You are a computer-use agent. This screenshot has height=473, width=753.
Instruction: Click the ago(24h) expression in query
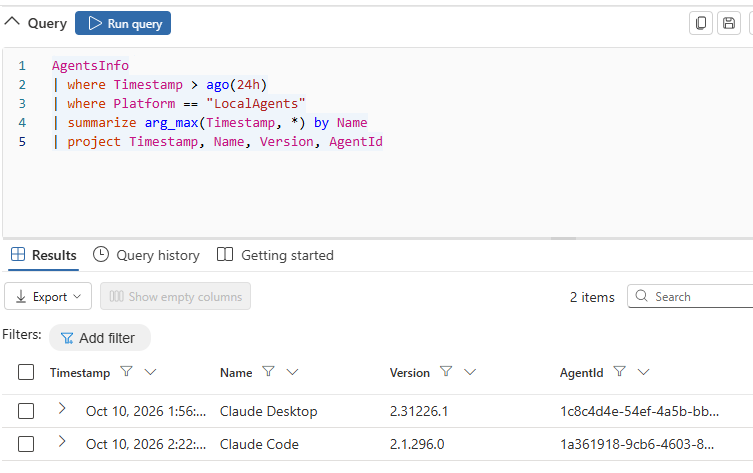click(x=236, y=85)
